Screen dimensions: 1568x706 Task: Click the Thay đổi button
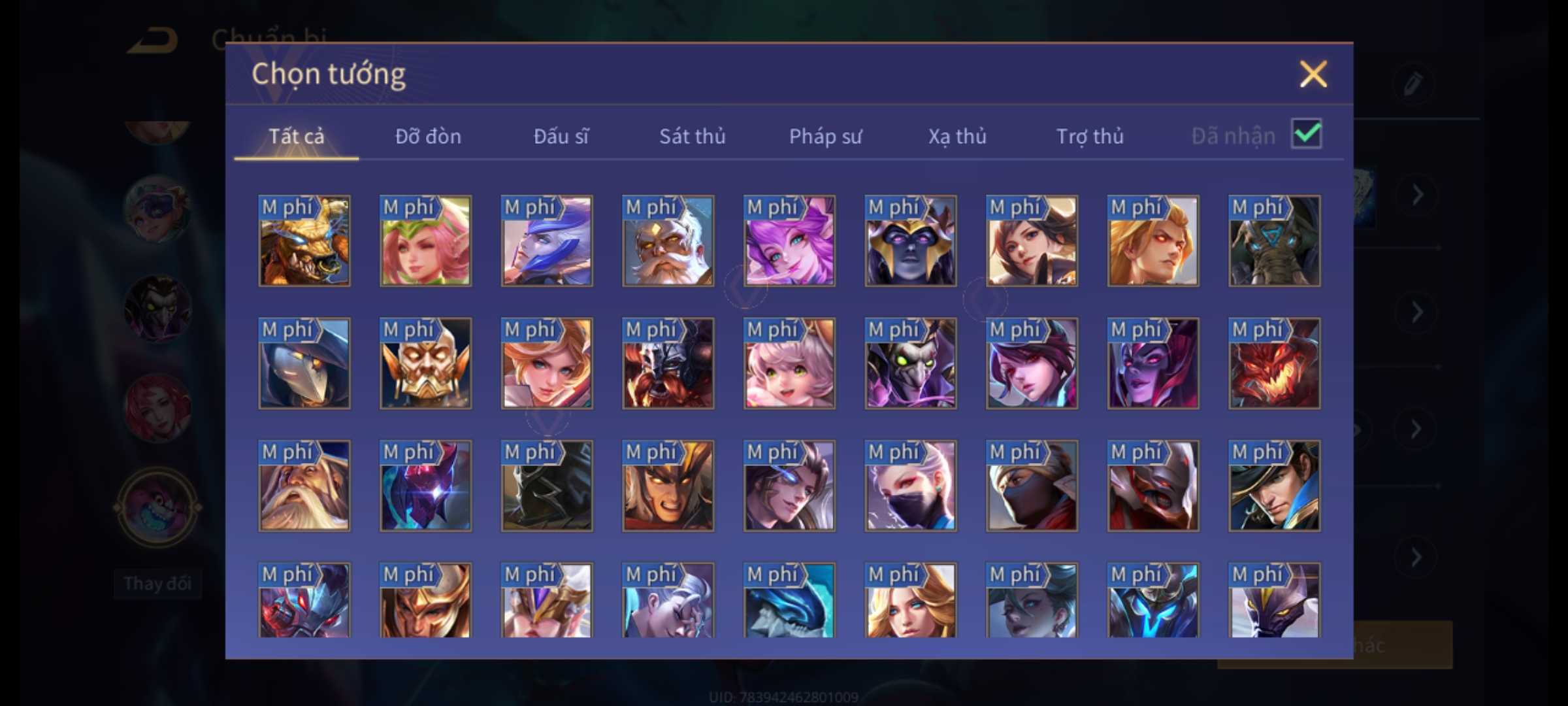(157, 584)
